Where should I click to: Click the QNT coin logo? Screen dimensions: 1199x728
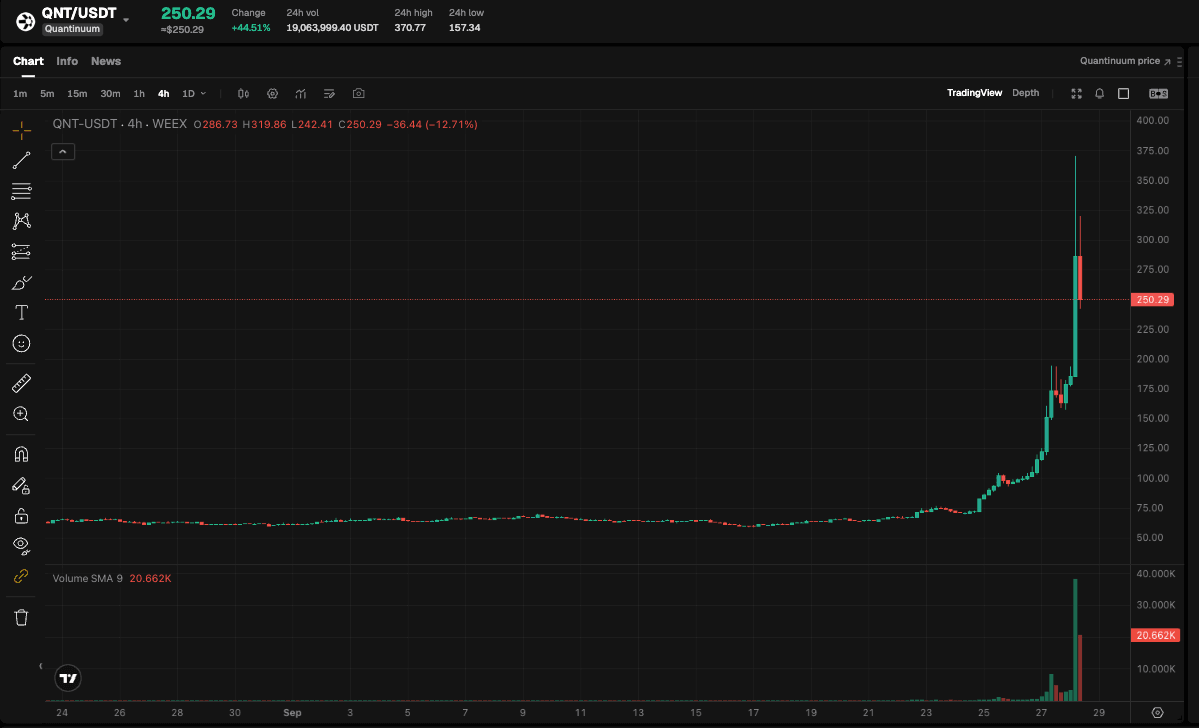coord(25,21)
